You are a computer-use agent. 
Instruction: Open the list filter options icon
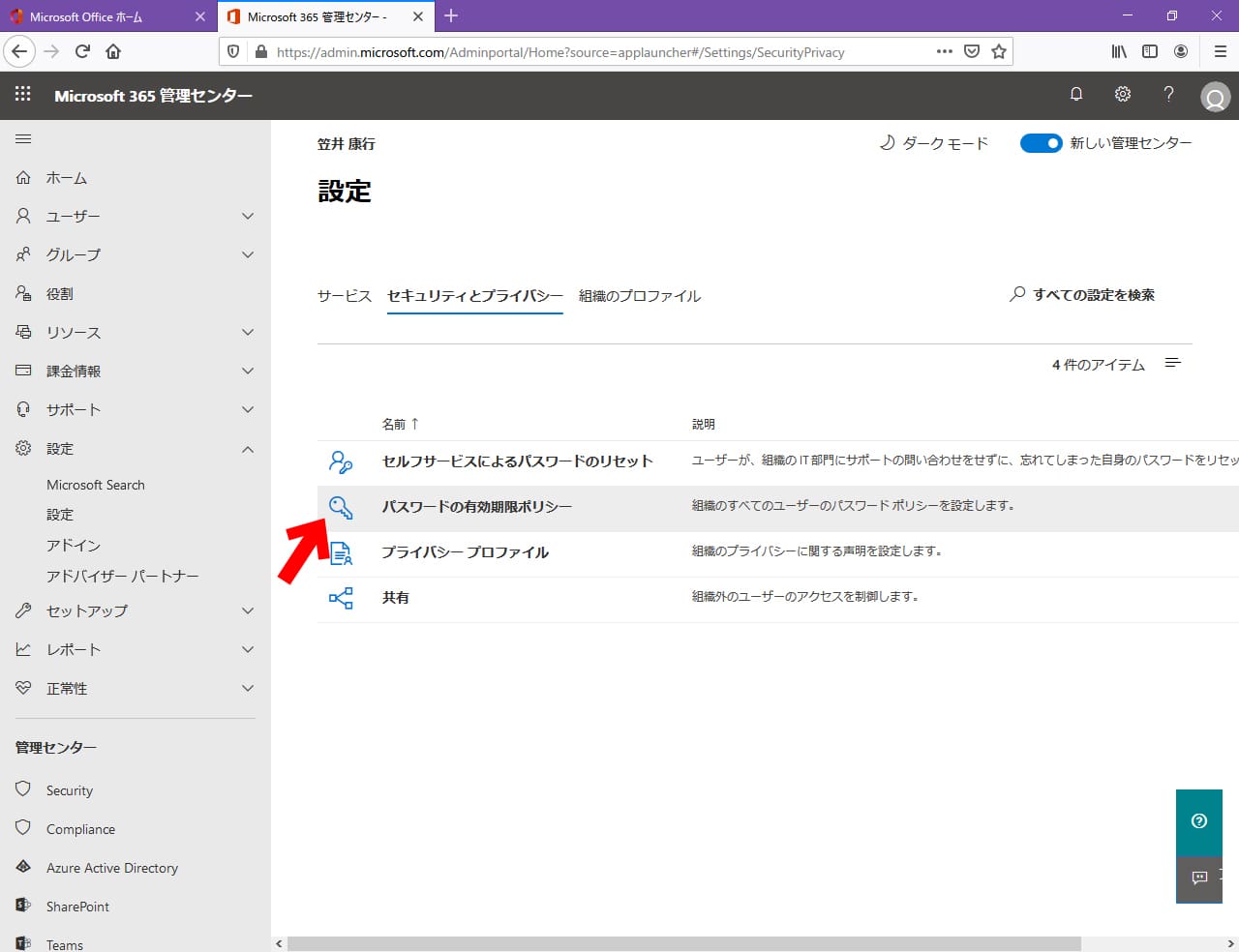[1173, 363]
